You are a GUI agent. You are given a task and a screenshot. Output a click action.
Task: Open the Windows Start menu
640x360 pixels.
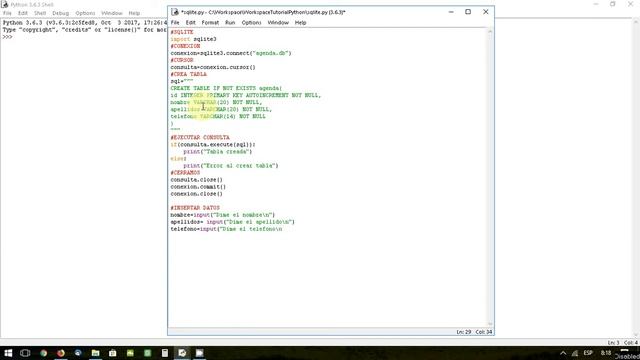click(8, 353)
